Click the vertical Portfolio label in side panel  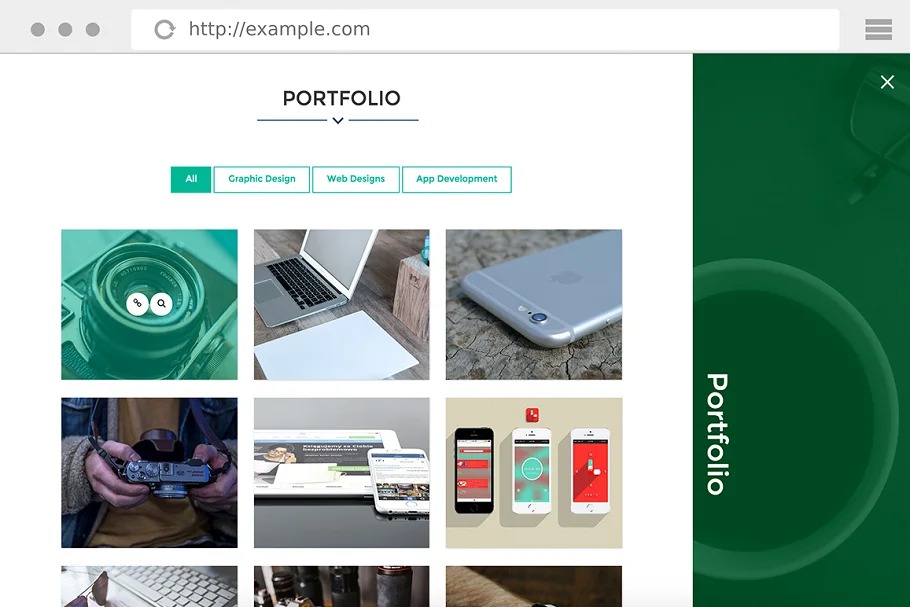coord(717,434)
